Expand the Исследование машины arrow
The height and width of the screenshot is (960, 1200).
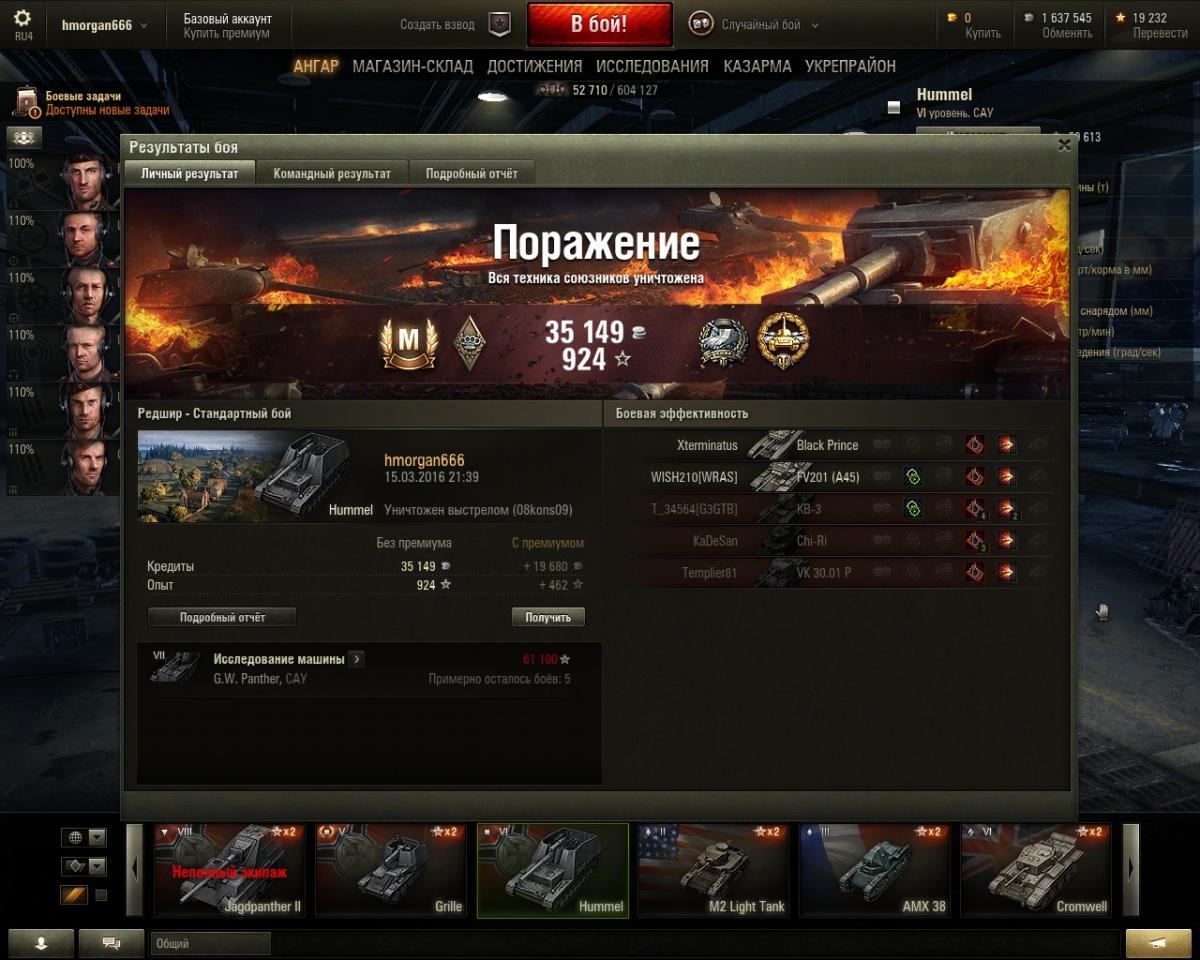[357, 659]
